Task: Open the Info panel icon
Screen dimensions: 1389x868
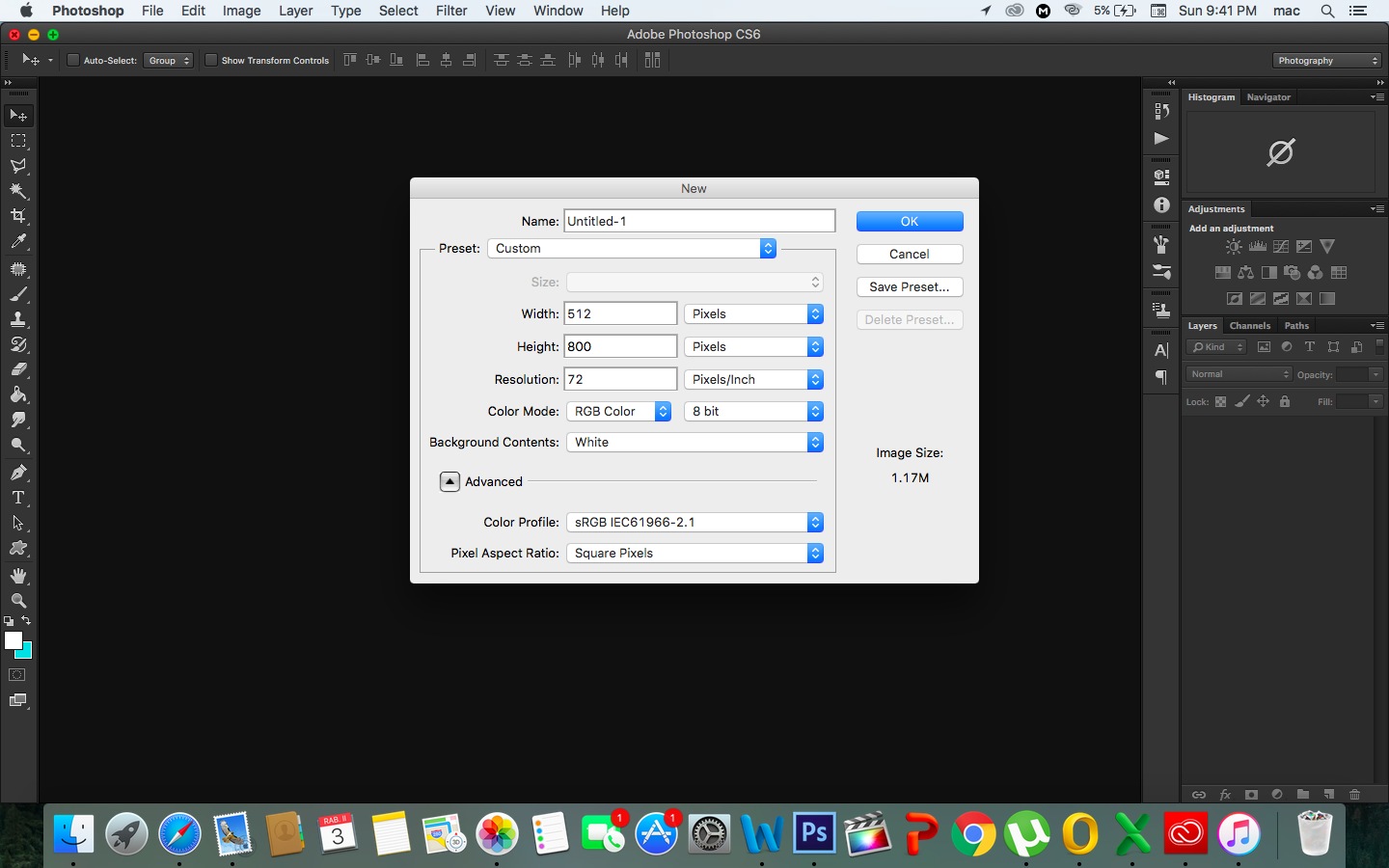Action: pos(1161,204)
